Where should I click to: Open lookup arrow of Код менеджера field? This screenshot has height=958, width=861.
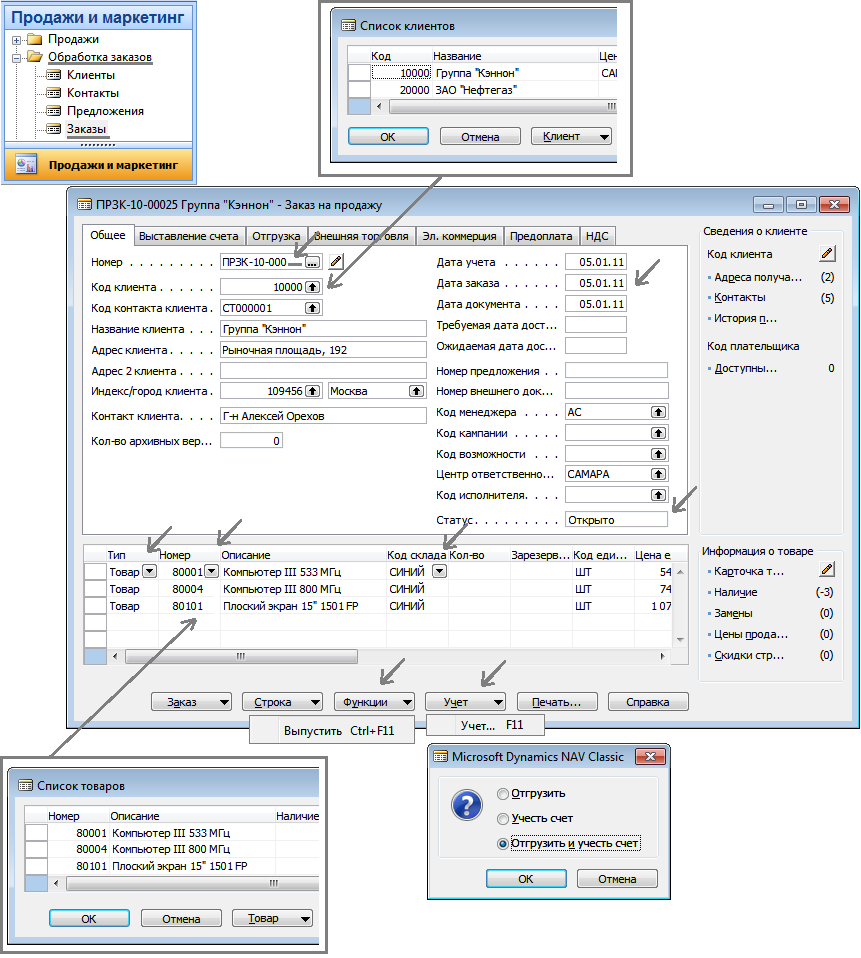pyautogui.click(x=658, y=412)
